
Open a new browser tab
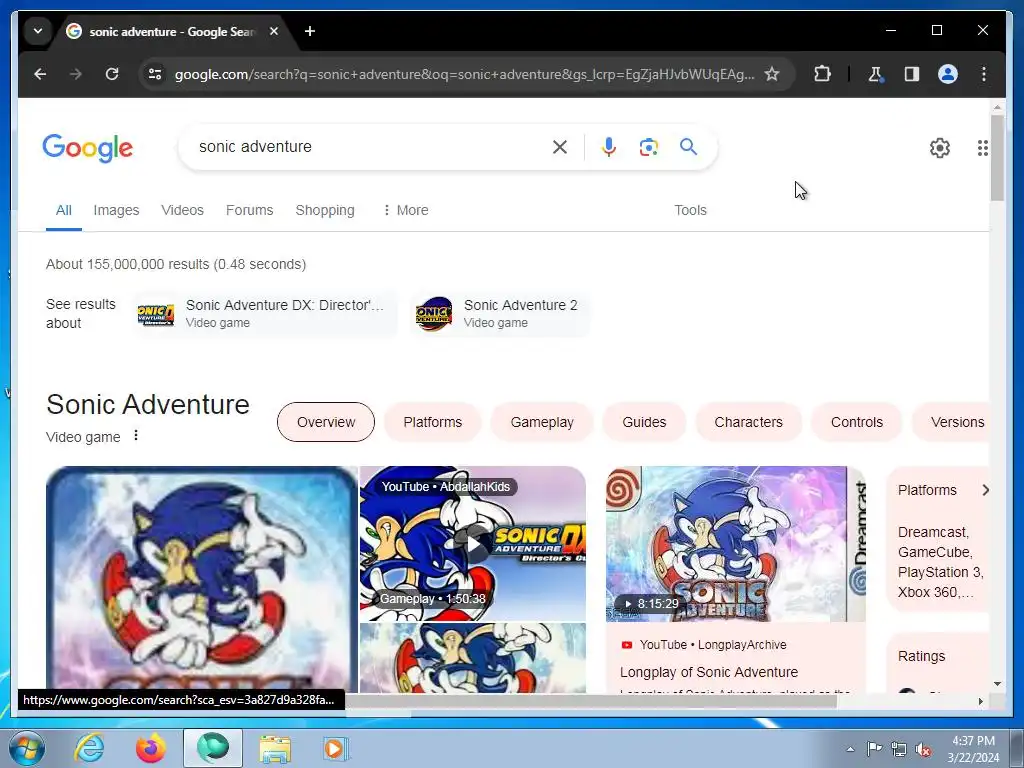310,31
